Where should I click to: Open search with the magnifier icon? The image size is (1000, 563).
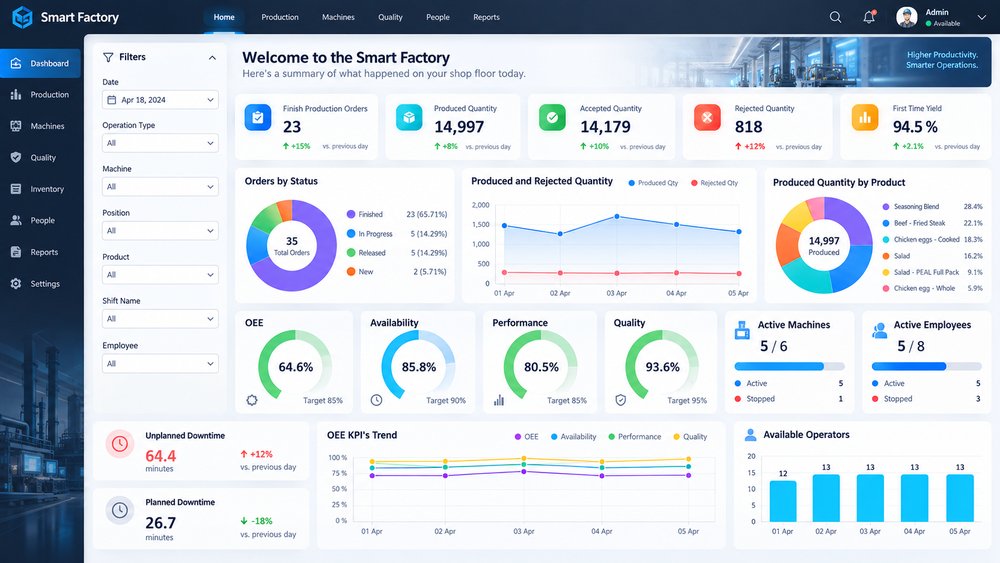[x=835, y=17]
